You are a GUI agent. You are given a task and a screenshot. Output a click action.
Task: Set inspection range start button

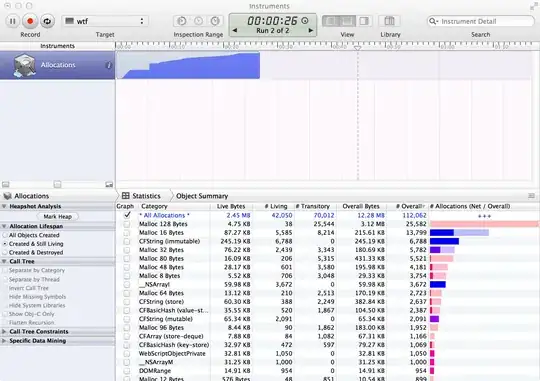[x=181, y=21]
